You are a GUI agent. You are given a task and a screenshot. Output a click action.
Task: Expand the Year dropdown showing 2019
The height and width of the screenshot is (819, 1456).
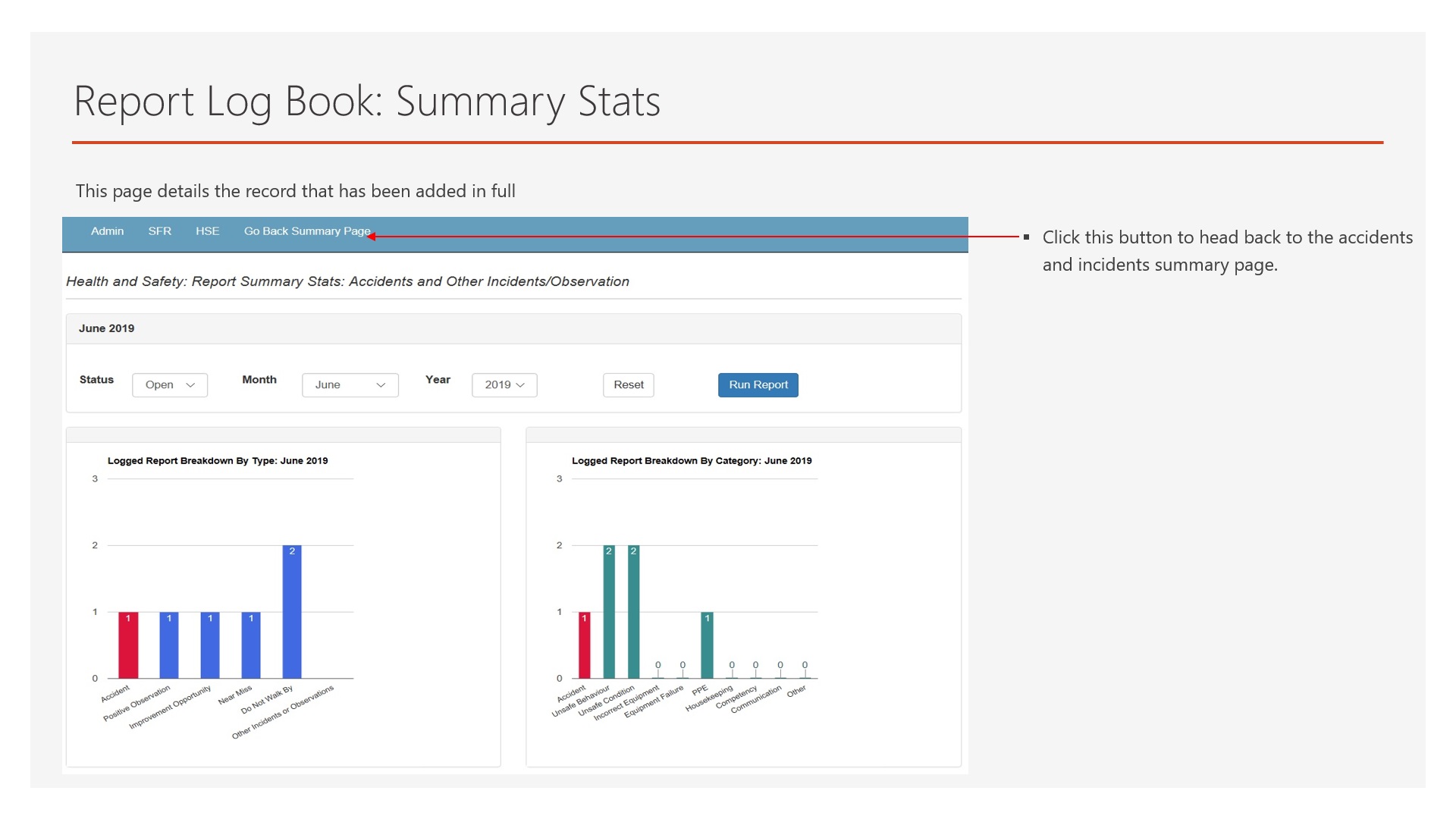(504, 385)
